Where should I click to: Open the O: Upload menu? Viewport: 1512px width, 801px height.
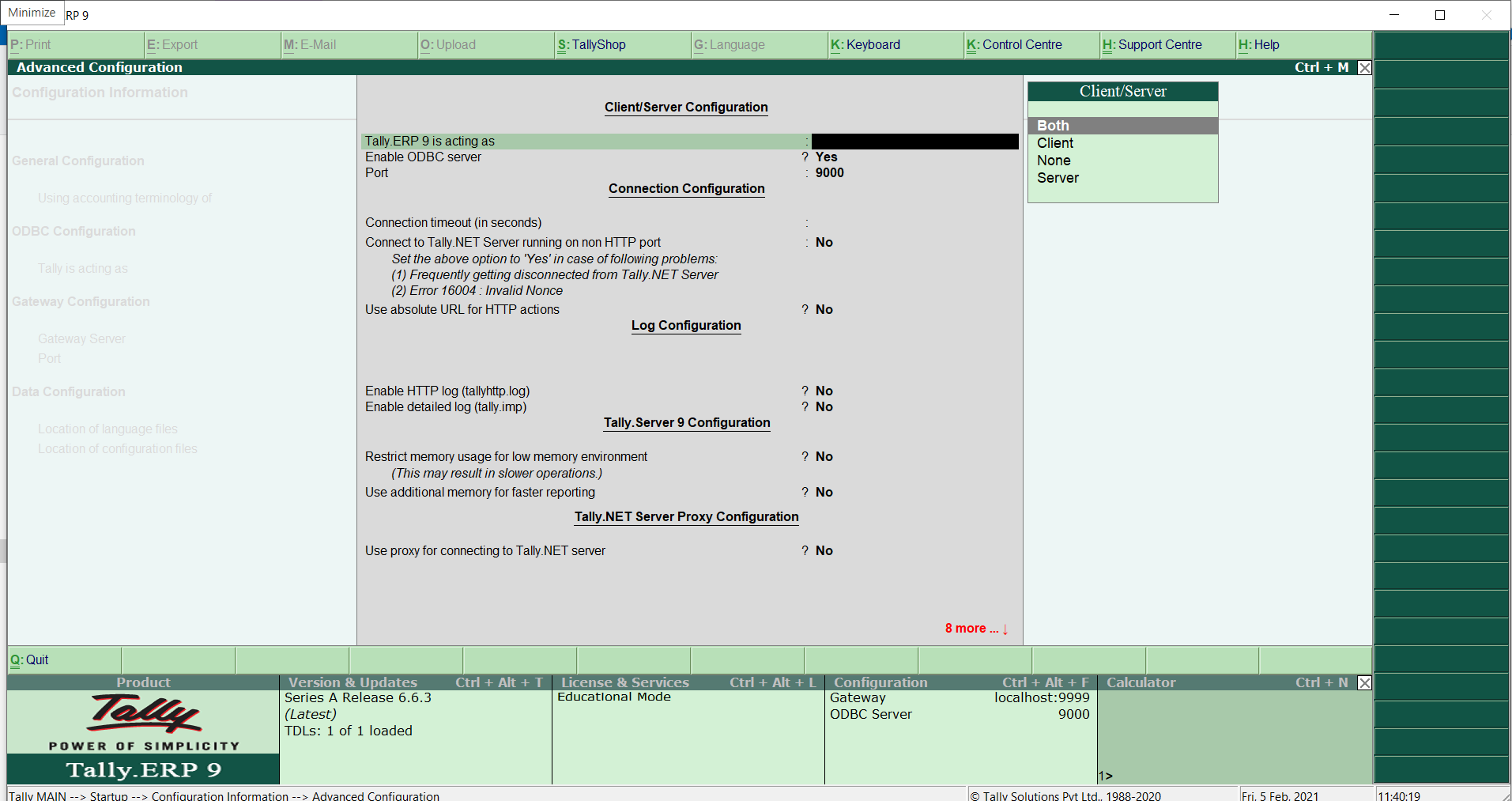[485, 45]
